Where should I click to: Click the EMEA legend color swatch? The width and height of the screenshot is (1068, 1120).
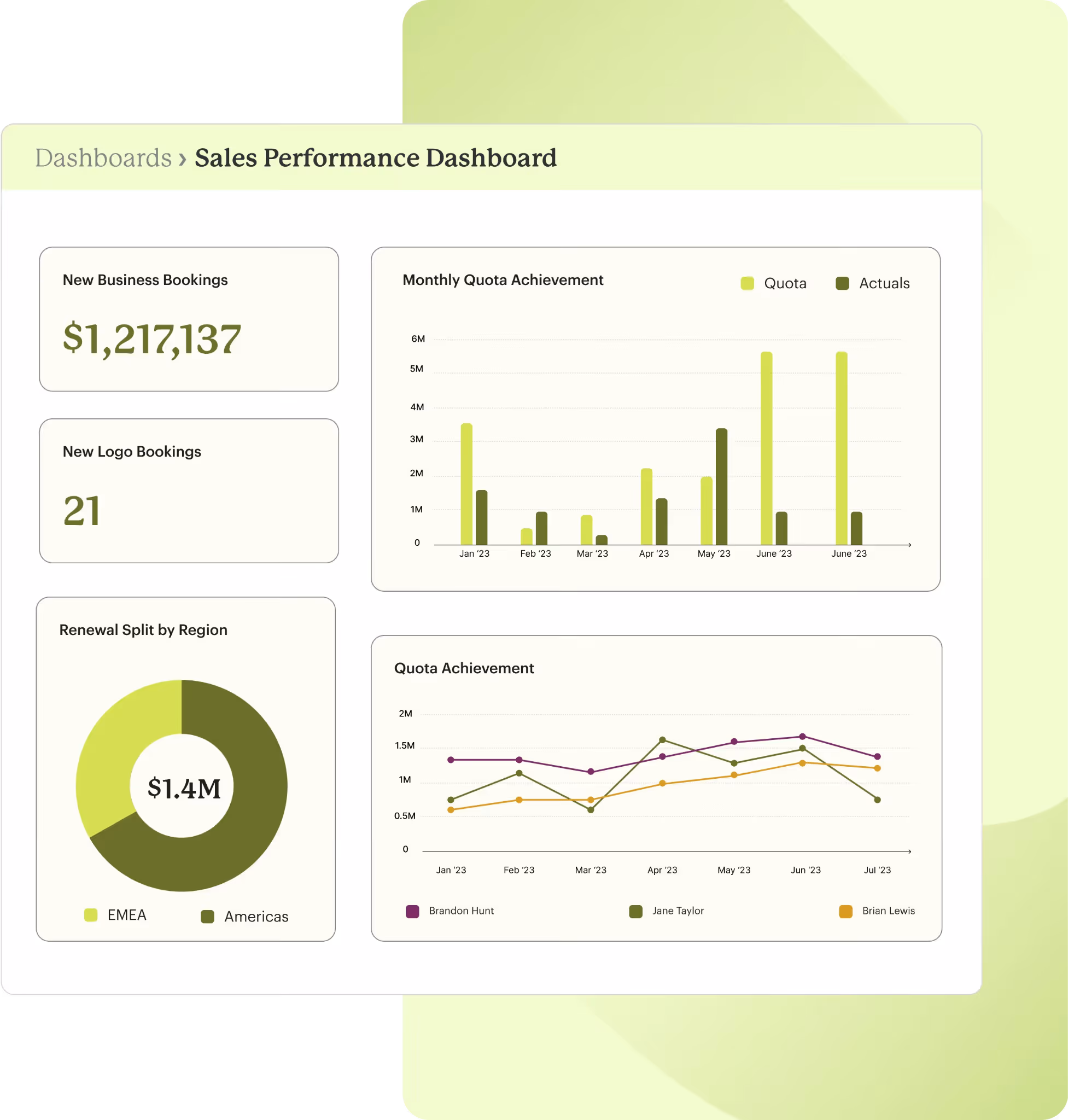tap(91, 914)
